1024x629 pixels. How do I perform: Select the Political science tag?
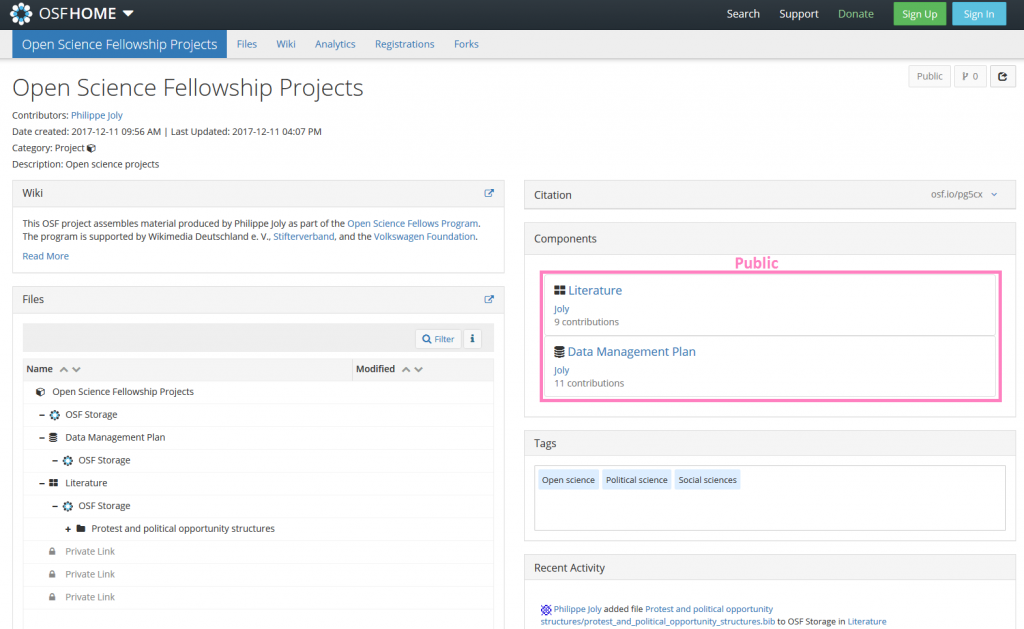click(636, 480)
